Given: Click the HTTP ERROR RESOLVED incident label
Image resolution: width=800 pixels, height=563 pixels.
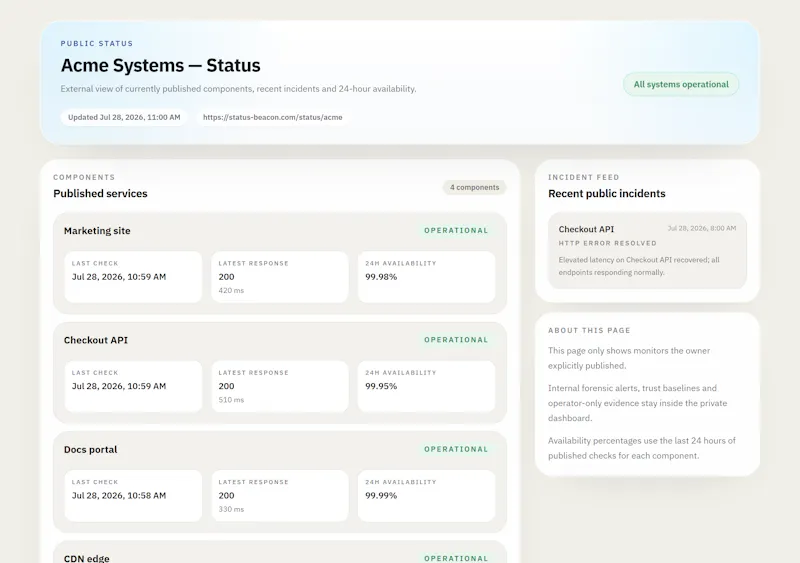Looking at the screenshot, I should point(608,243).
